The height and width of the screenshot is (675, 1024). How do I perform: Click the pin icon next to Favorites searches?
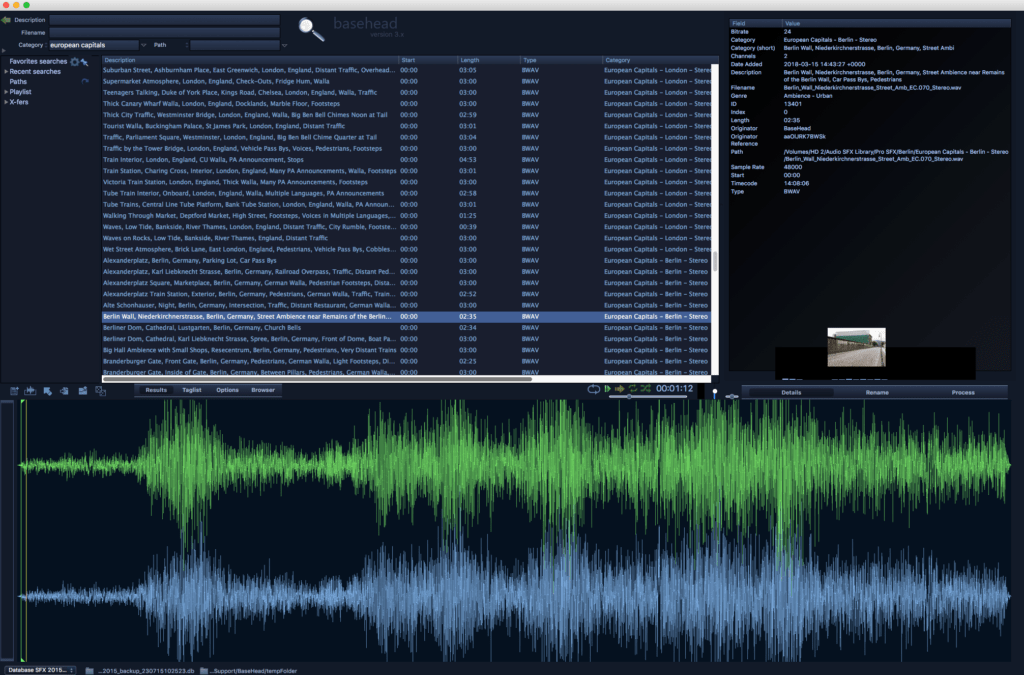pos(85,63)
